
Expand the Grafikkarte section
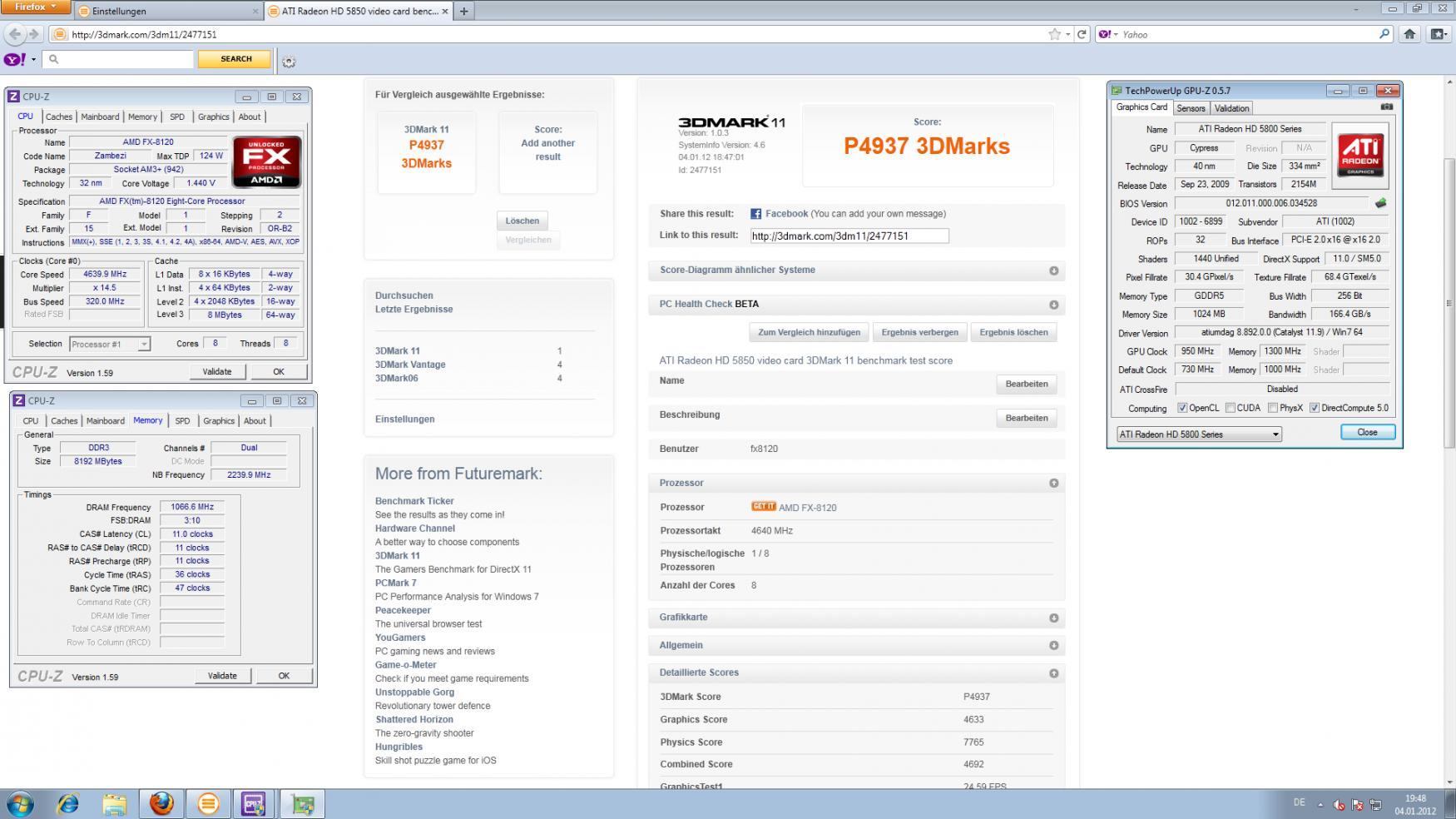point(1053,618)
